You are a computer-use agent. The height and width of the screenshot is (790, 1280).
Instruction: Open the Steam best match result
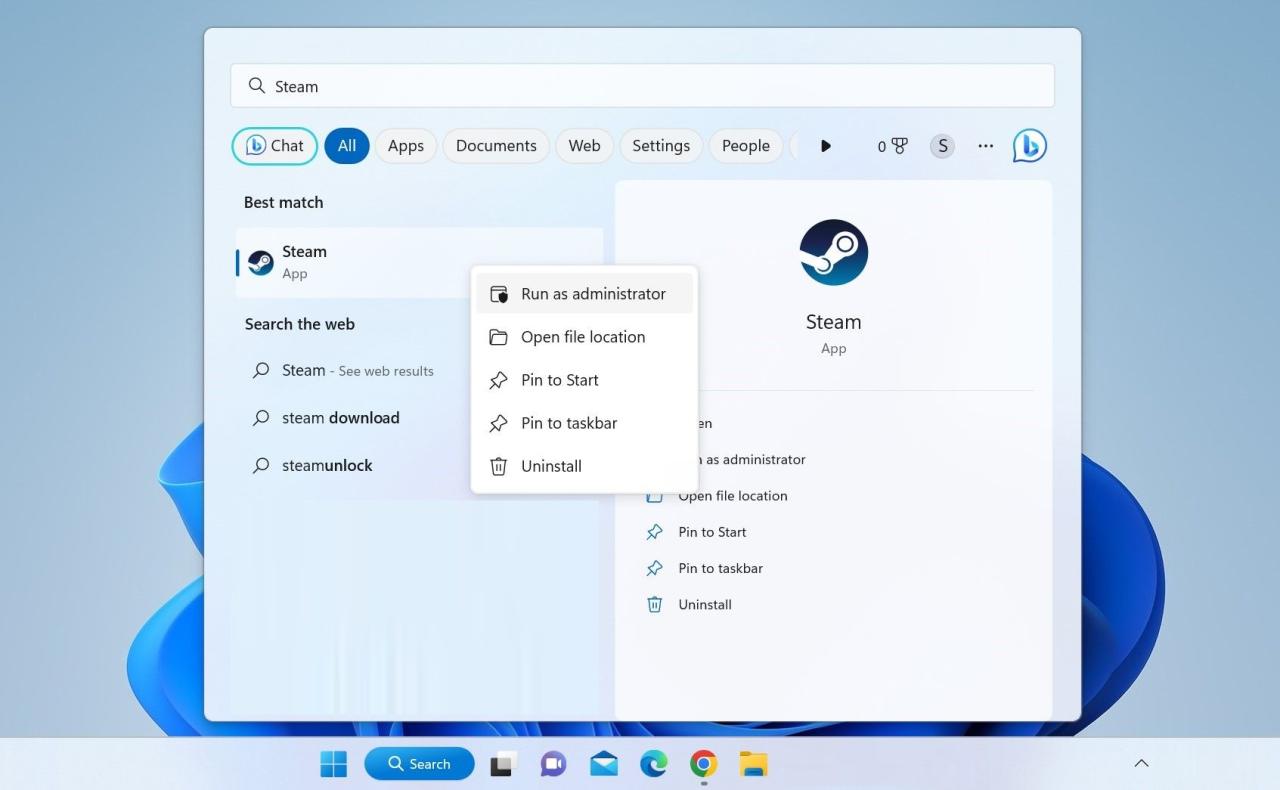419,262
